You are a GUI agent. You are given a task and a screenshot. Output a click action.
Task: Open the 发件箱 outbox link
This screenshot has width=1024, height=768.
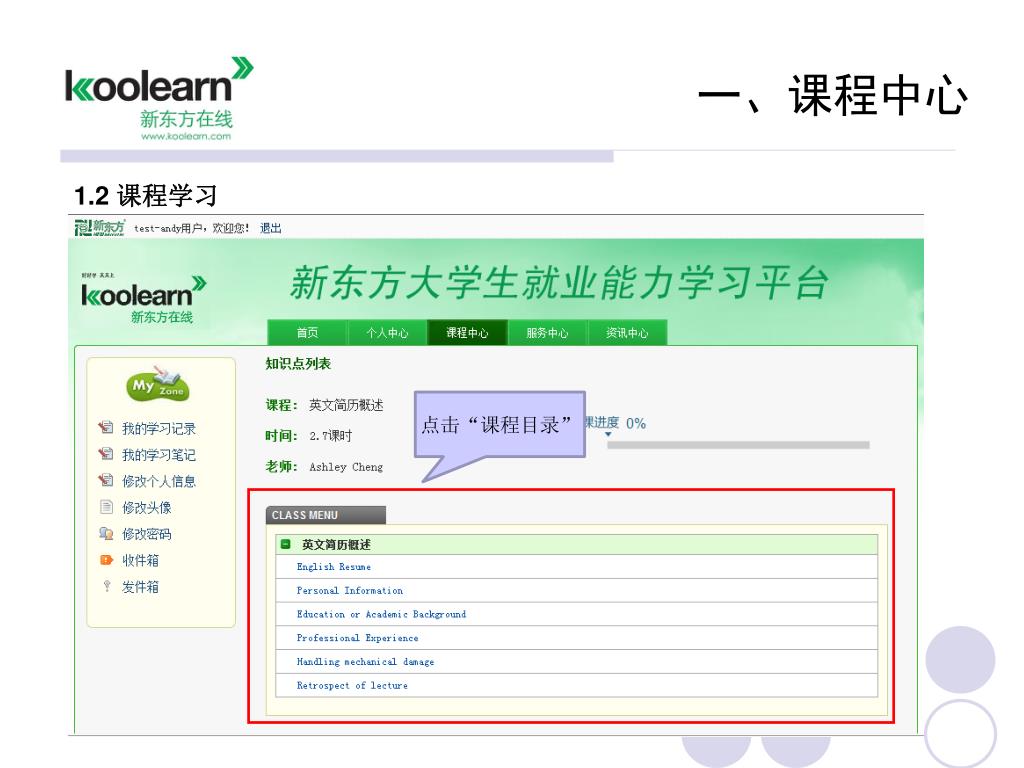(x=140, y=586)
